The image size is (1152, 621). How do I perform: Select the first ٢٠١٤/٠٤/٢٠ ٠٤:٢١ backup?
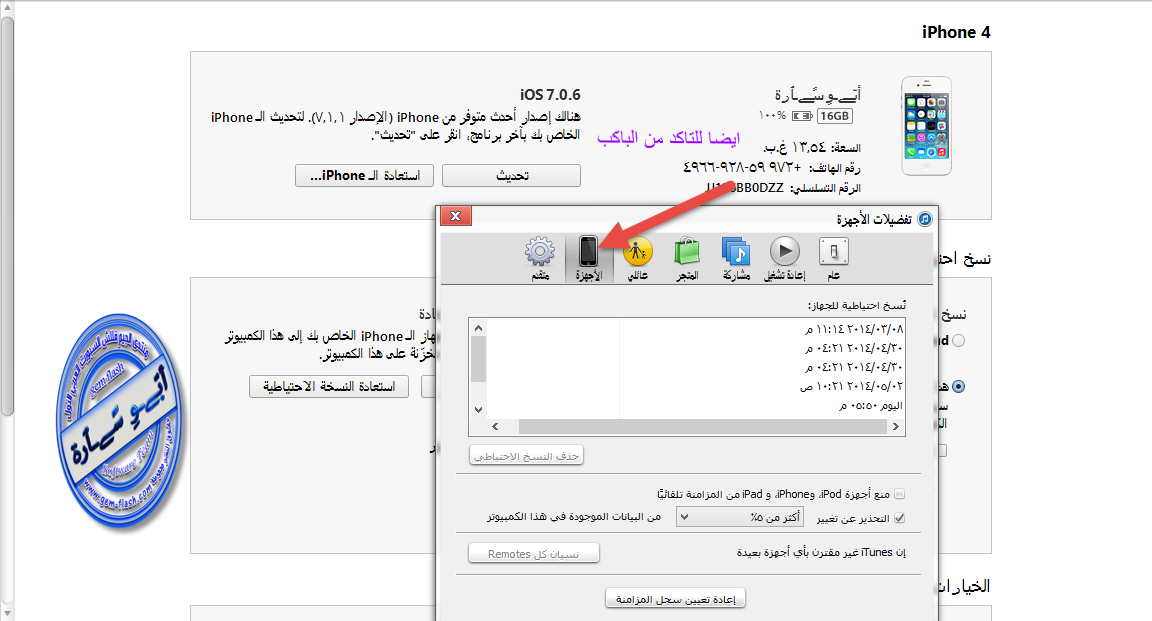pyautogui.click(x=854, y=348)
